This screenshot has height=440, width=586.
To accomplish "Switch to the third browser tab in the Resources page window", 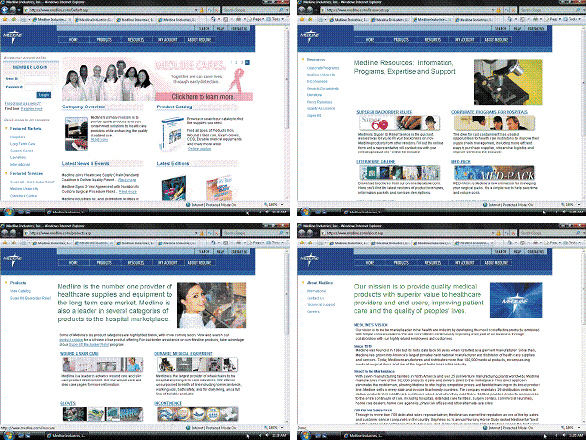I will pos(431,19).
